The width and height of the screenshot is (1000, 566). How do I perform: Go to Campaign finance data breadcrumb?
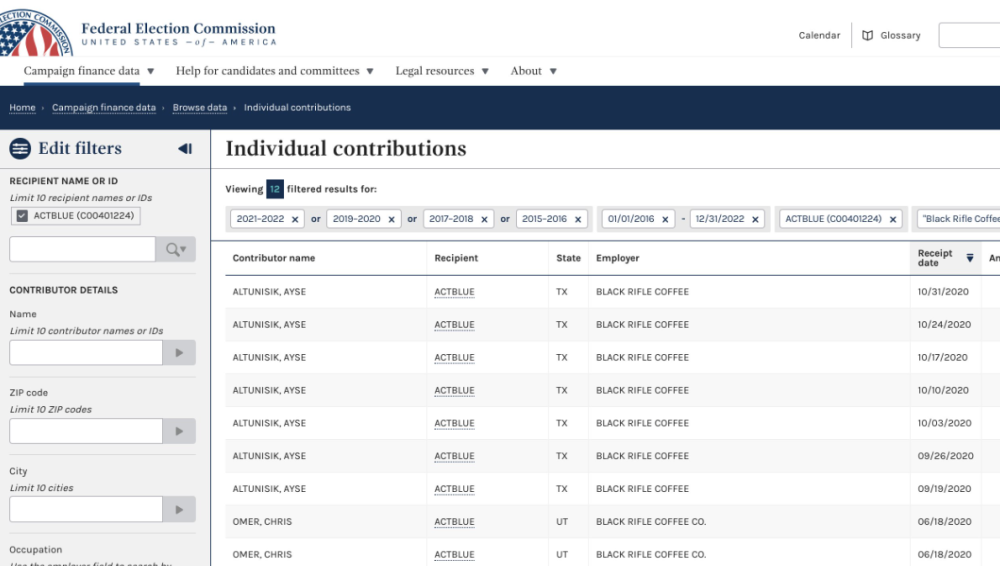click(x=104, y=107)
